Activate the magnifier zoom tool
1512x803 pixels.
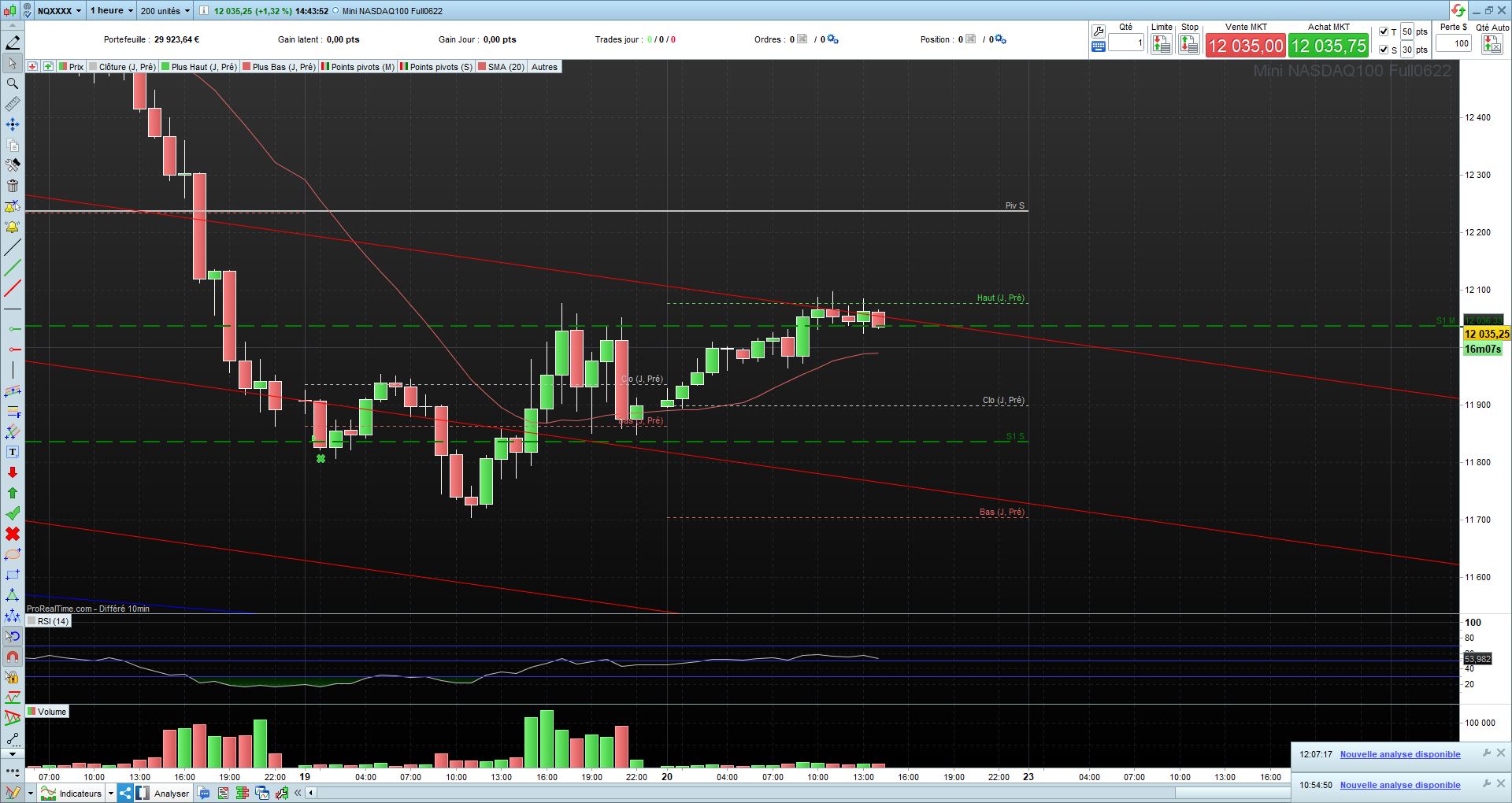pyautogui.click(x=13, y=83)
